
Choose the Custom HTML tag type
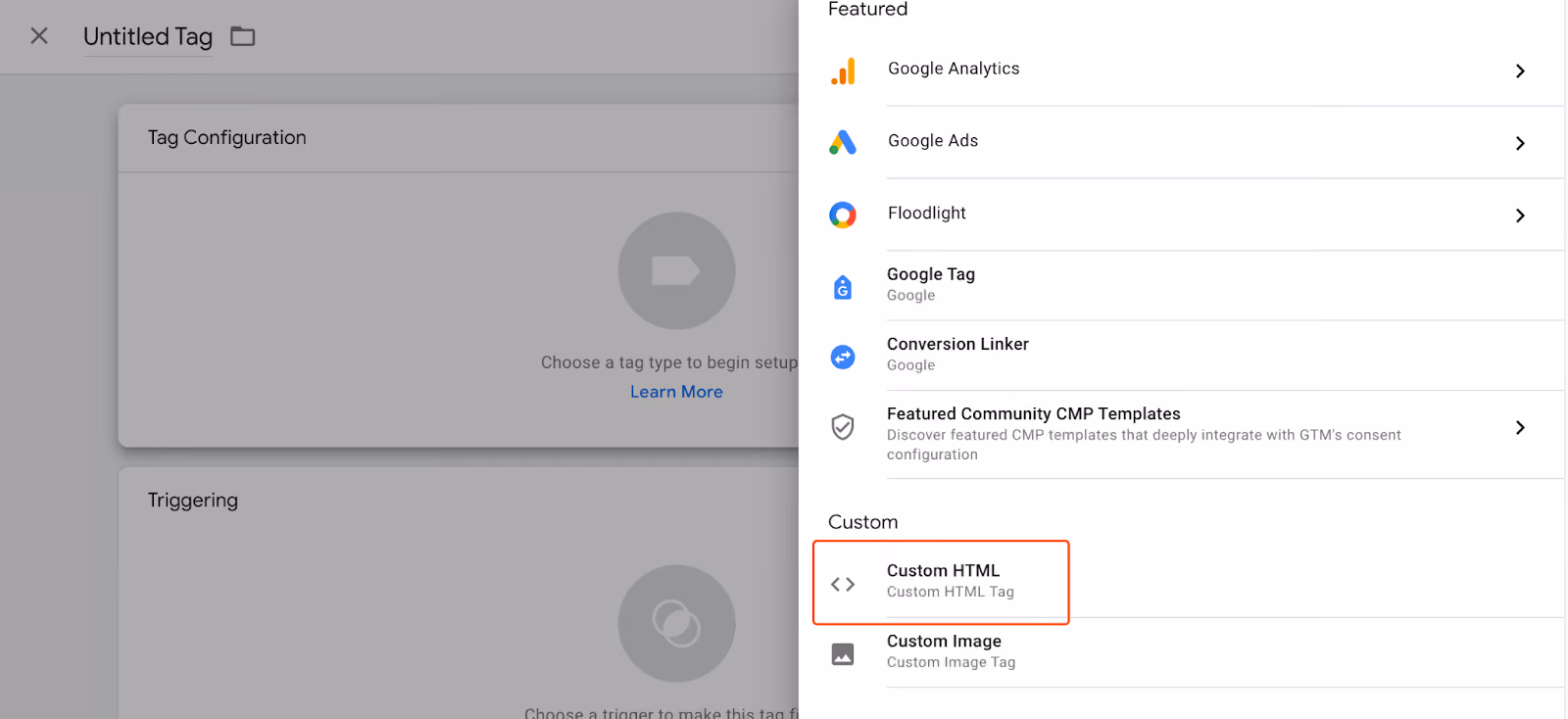(x=1182, y=582)
